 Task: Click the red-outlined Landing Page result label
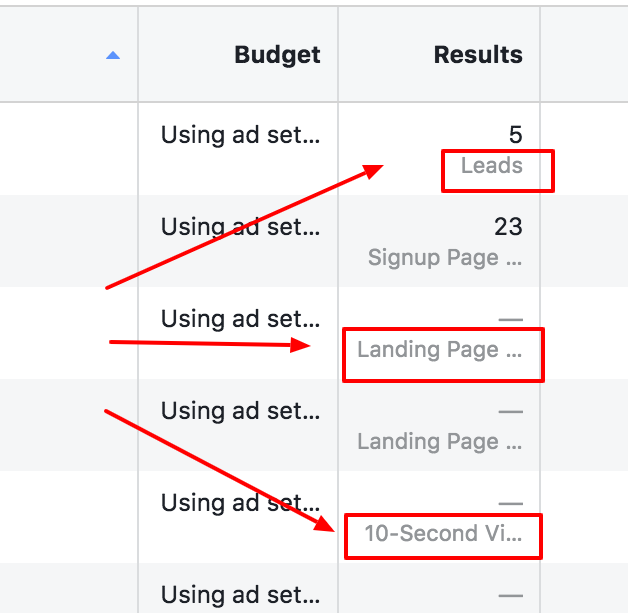(x=440, y=350)
